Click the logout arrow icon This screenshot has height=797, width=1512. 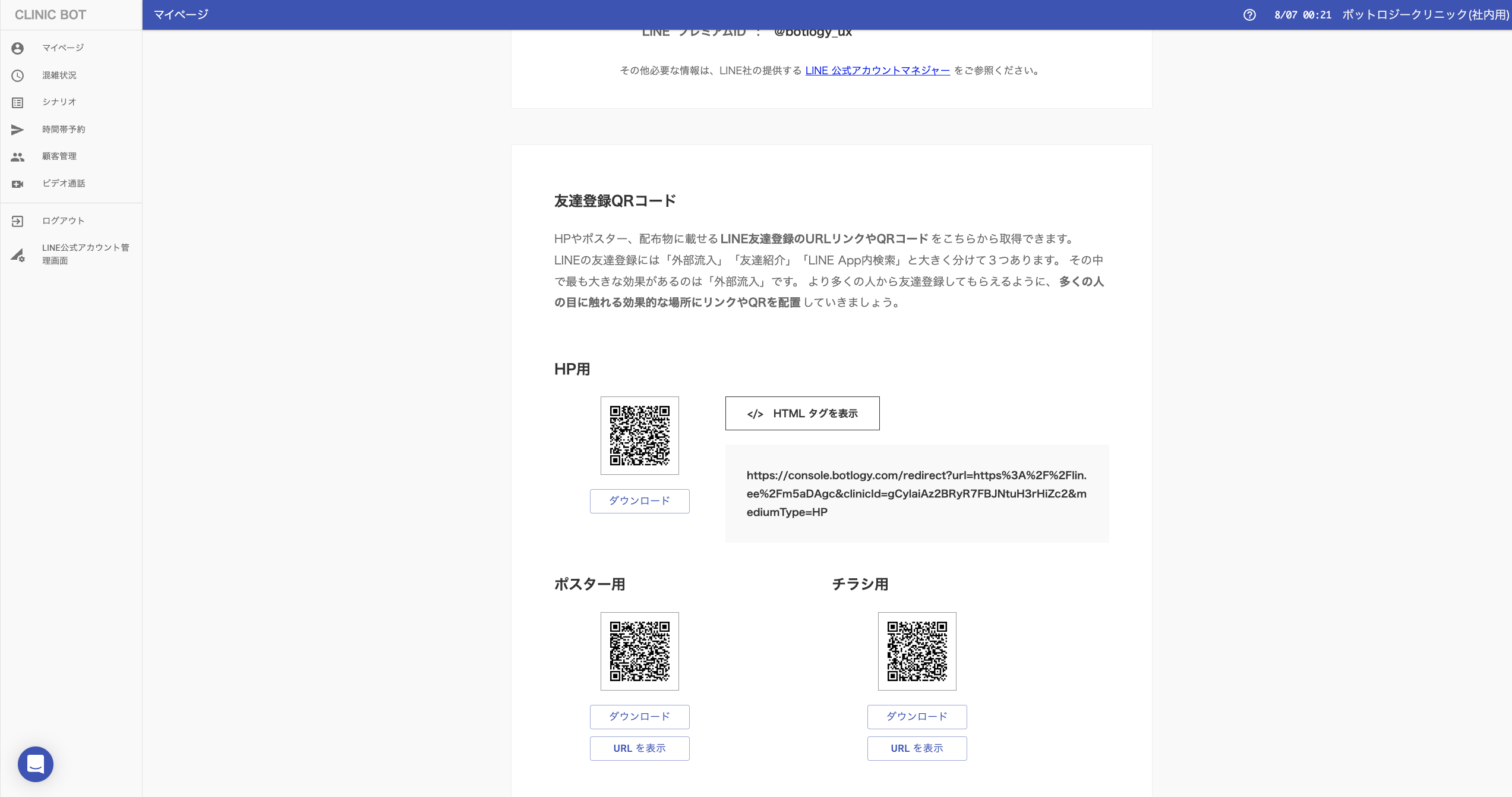tap(18, 221)
